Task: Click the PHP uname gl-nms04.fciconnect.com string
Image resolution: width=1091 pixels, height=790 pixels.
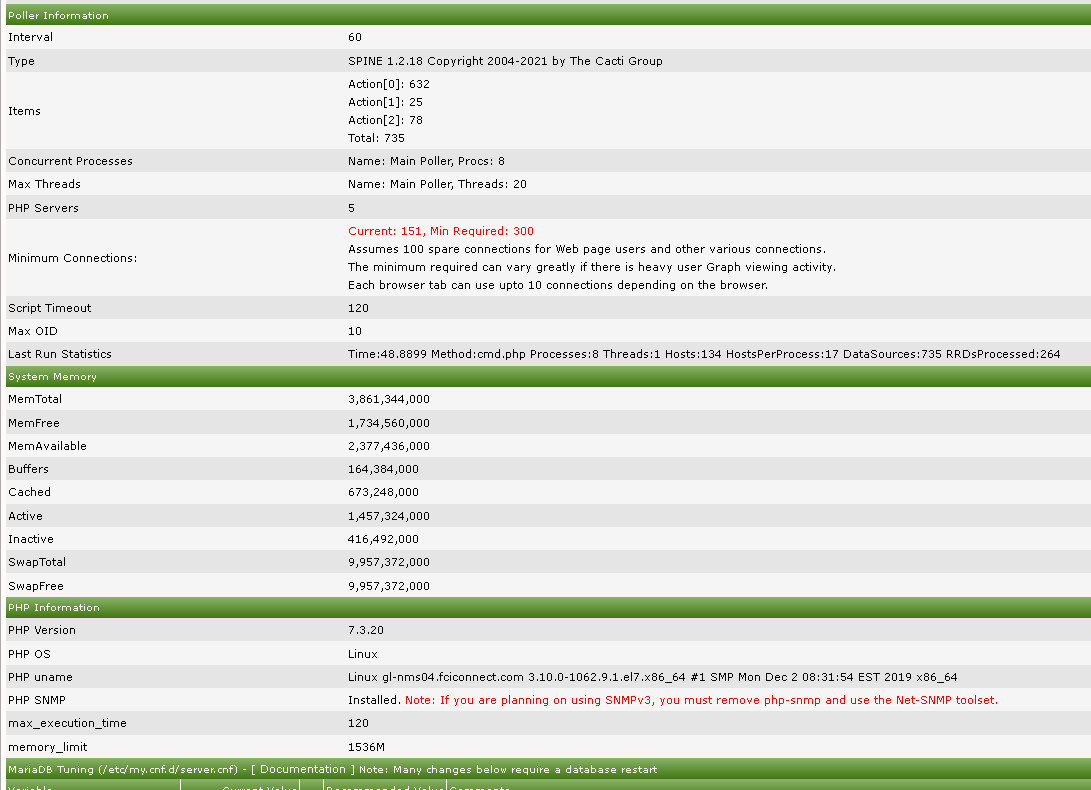Action: pos(653,677)
